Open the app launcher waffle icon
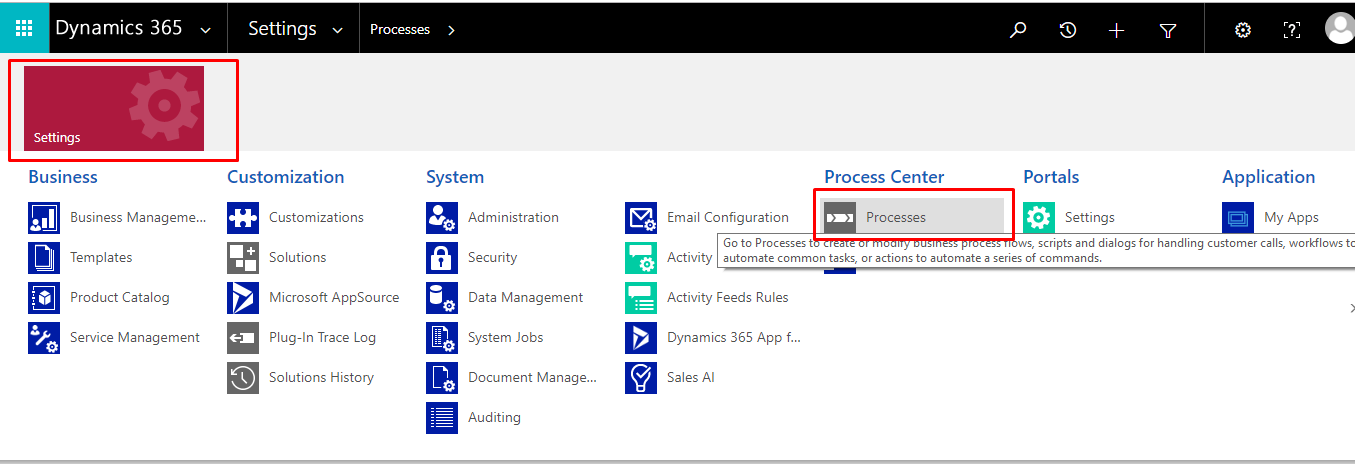 coord(24,29)
